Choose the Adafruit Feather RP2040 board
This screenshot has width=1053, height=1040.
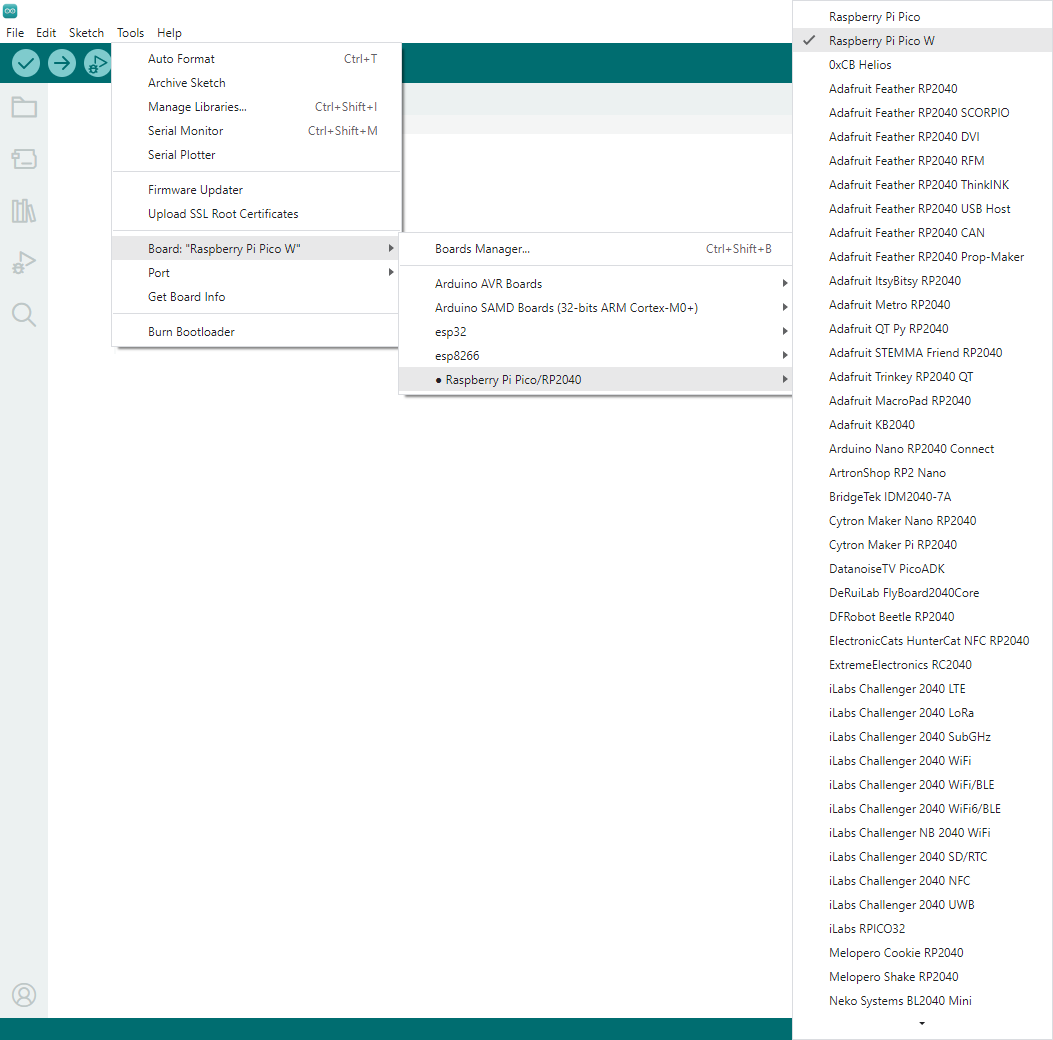pos(923,89)
